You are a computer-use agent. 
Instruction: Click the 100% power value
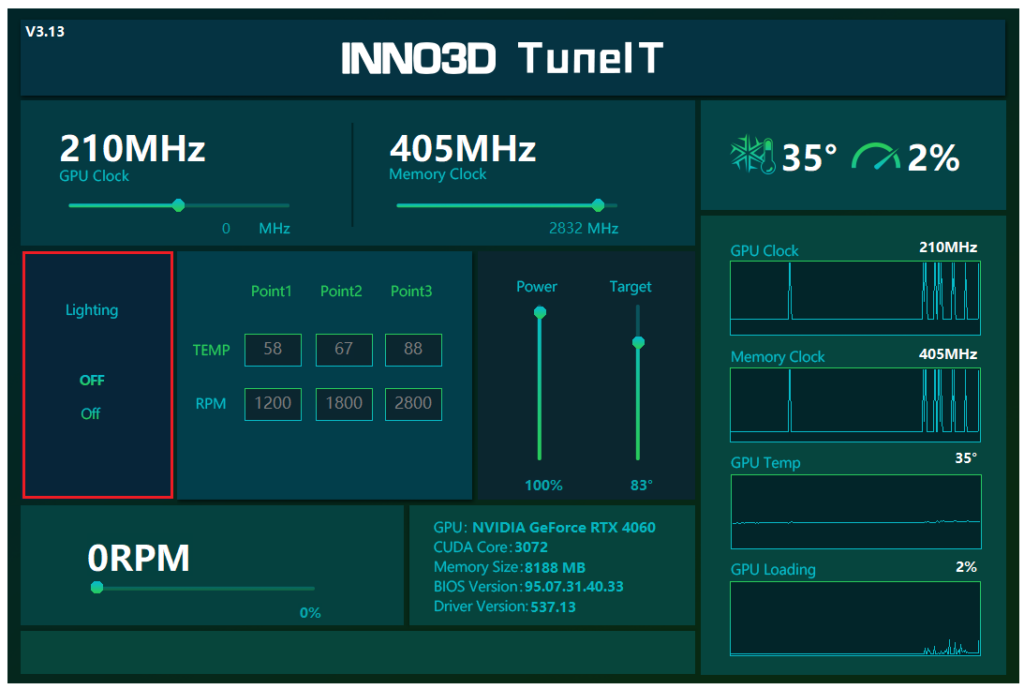543,485
